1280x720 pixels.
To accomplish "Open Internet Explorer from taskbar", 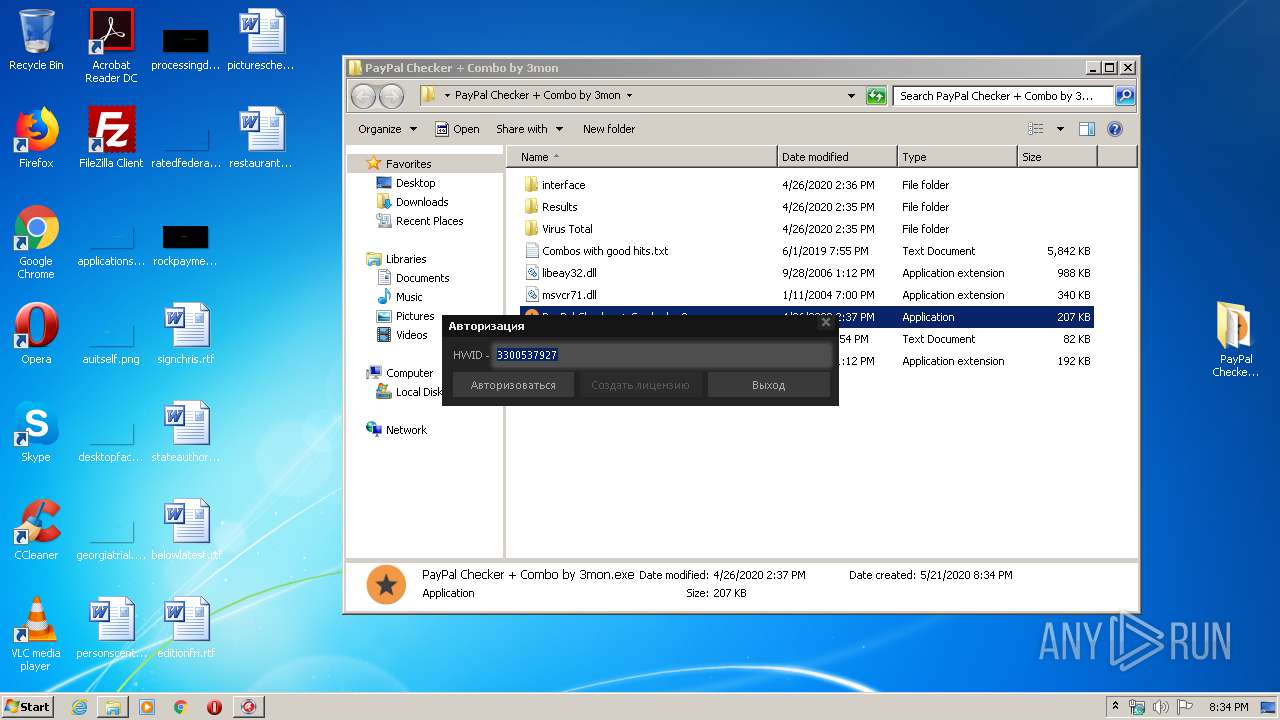I will (79, 707).
